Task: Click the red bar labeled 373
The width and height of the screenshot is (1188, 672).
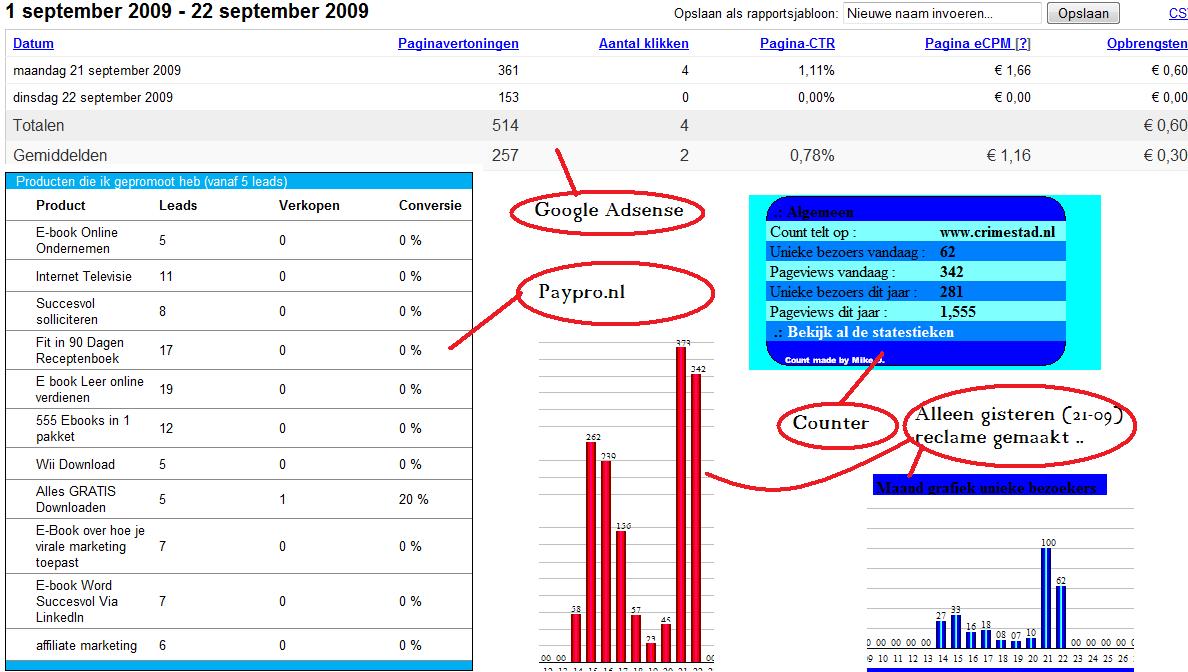Action: coord(681,504)
